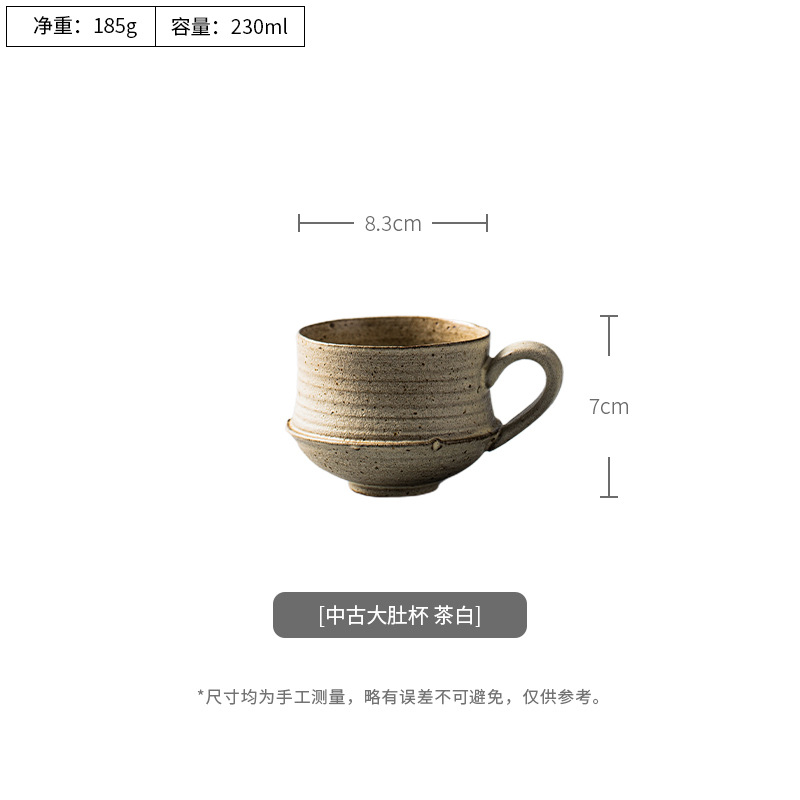Select the 容量: 230ml capacity cell
Screen dimensions: 800x800
[230, 27]
